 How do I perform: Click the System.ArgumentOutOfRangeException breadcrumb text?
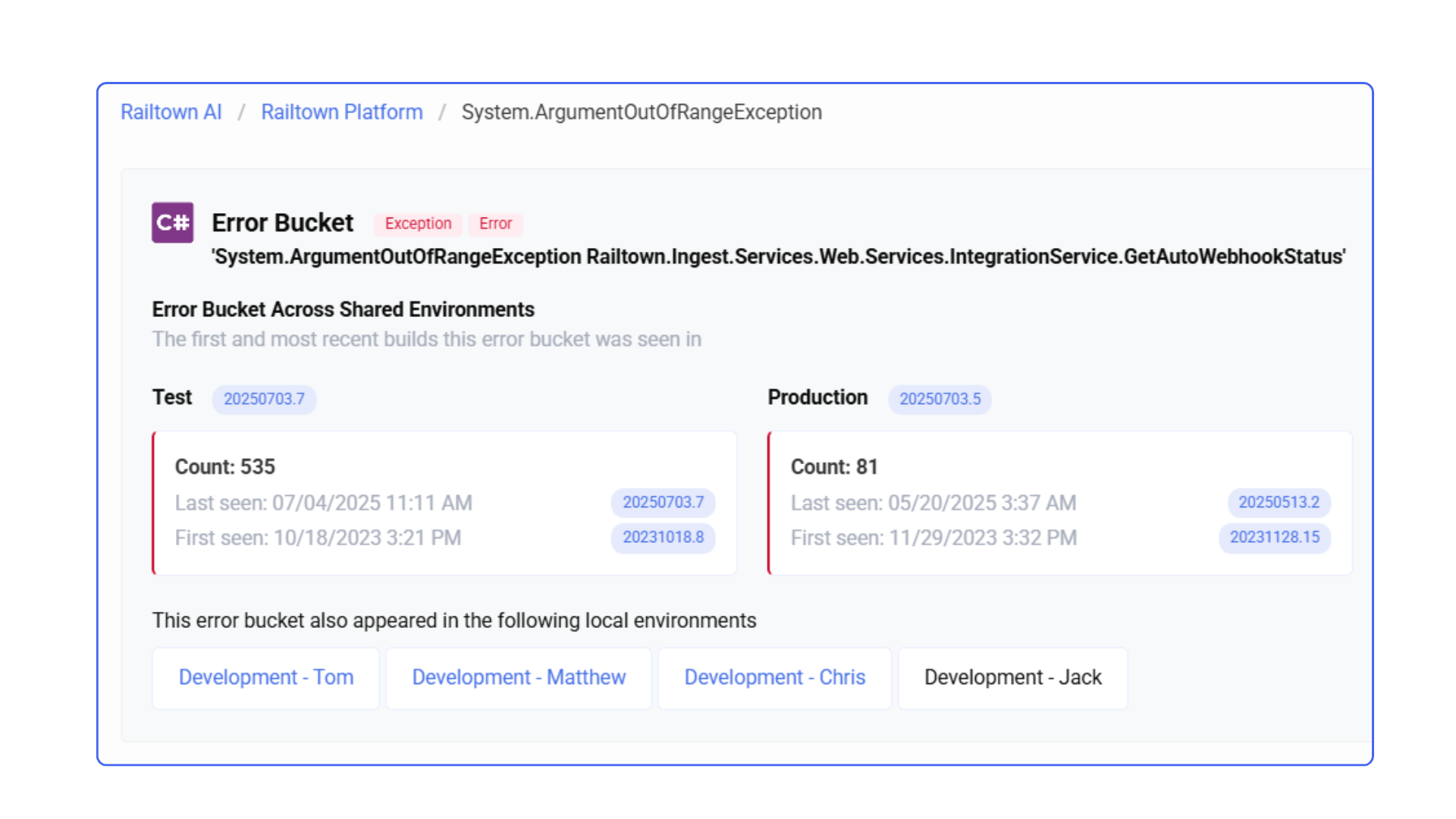click(x=641, y=112)
